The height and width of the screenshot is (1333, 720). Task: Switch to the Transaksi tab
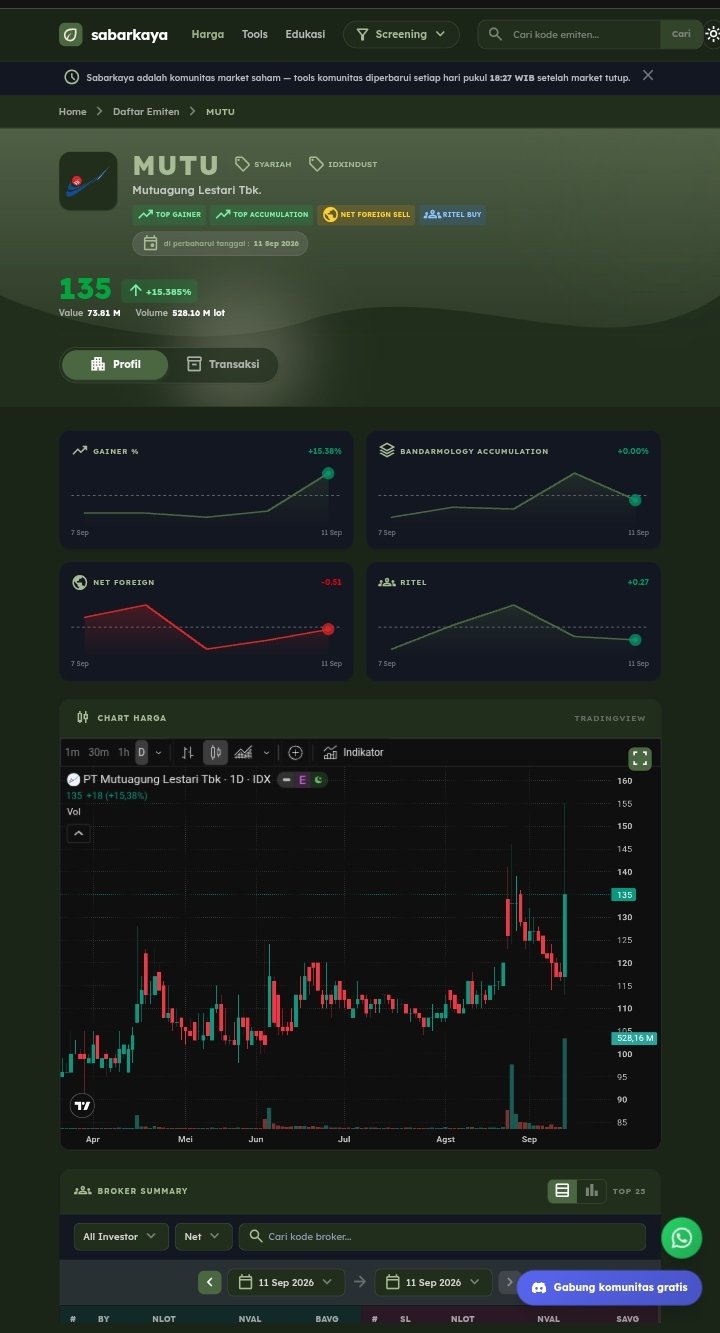tap(222, 364)
